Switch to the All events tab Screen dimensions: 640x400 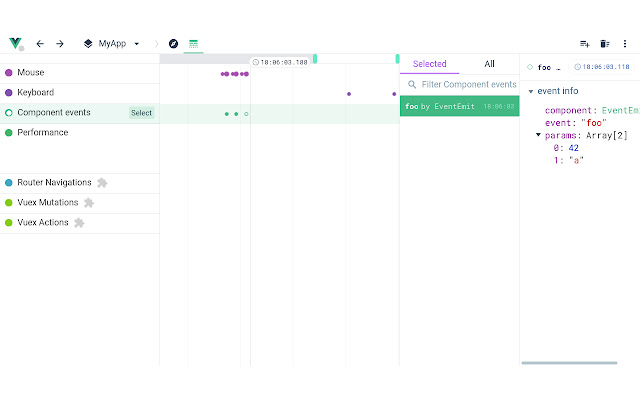(x=489, y=64)
